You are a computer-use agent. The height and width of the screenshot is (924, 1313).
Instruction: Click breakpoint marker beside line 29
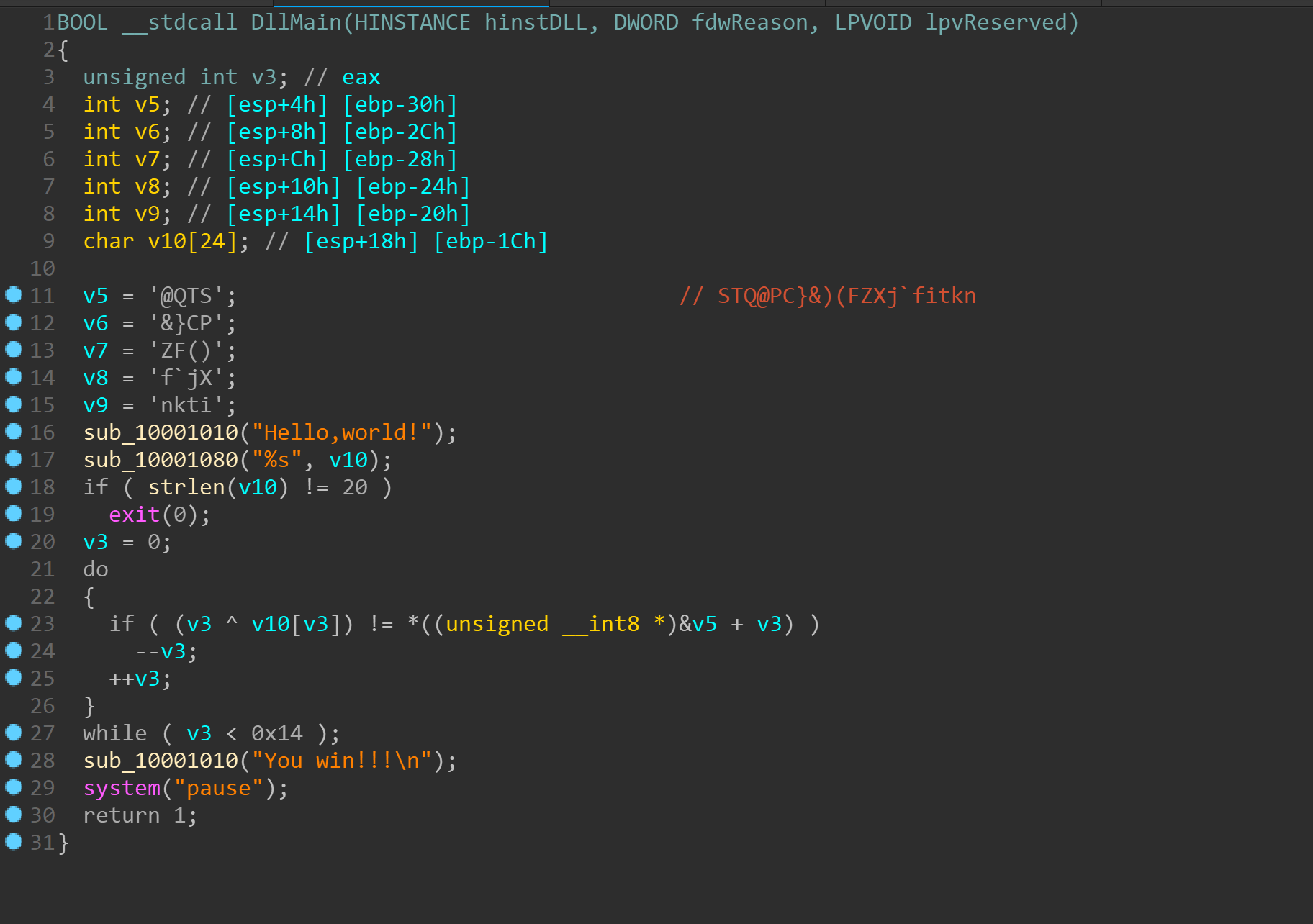[14, 787]
